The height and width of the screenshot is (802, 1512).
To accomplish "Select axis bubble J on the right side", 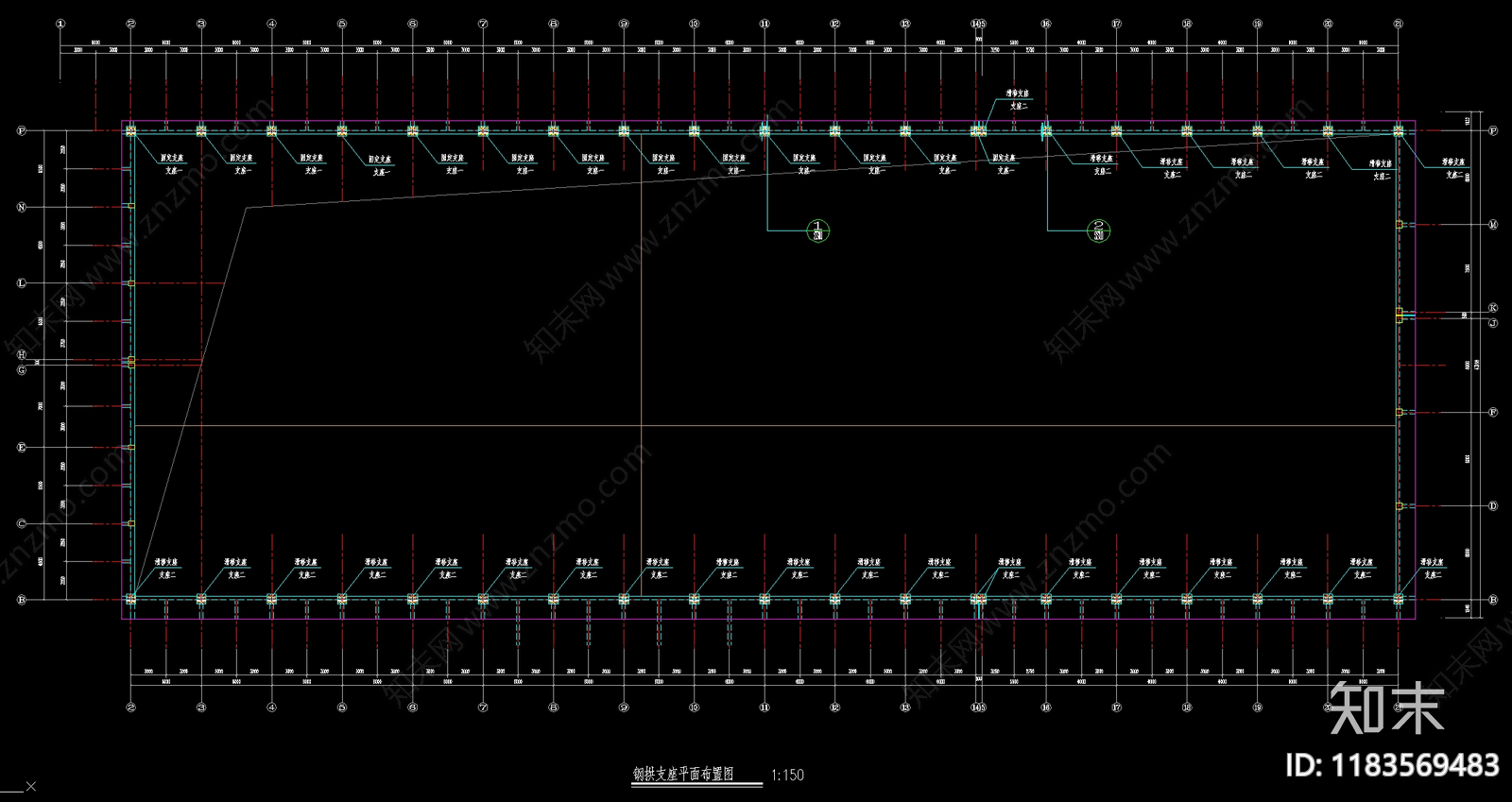I will (x=1493, y=323).
